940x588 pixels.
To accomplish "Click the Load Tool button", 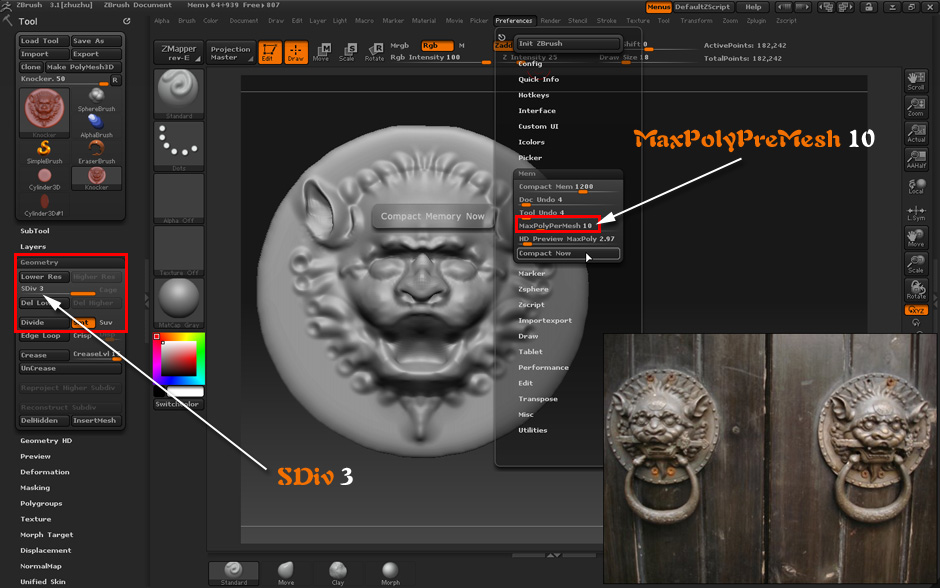I will point(44,41).
